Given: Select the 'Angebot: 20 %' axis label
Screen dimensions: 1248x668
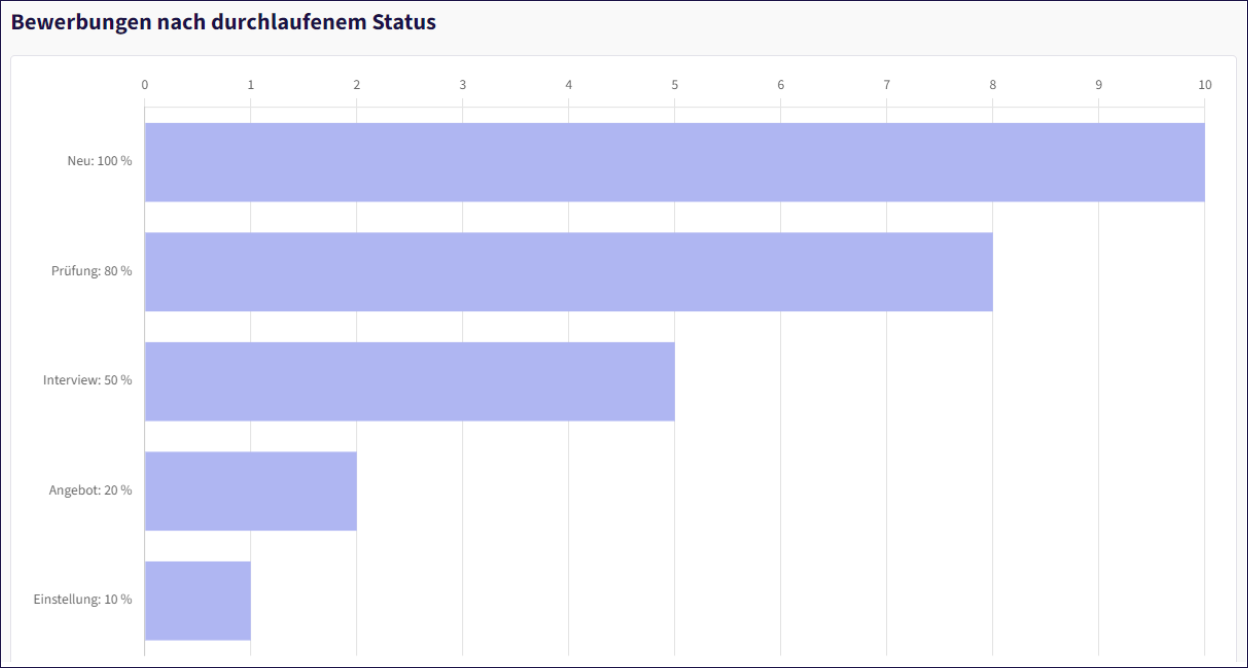Looking at the screenshot, I should 91,491.
